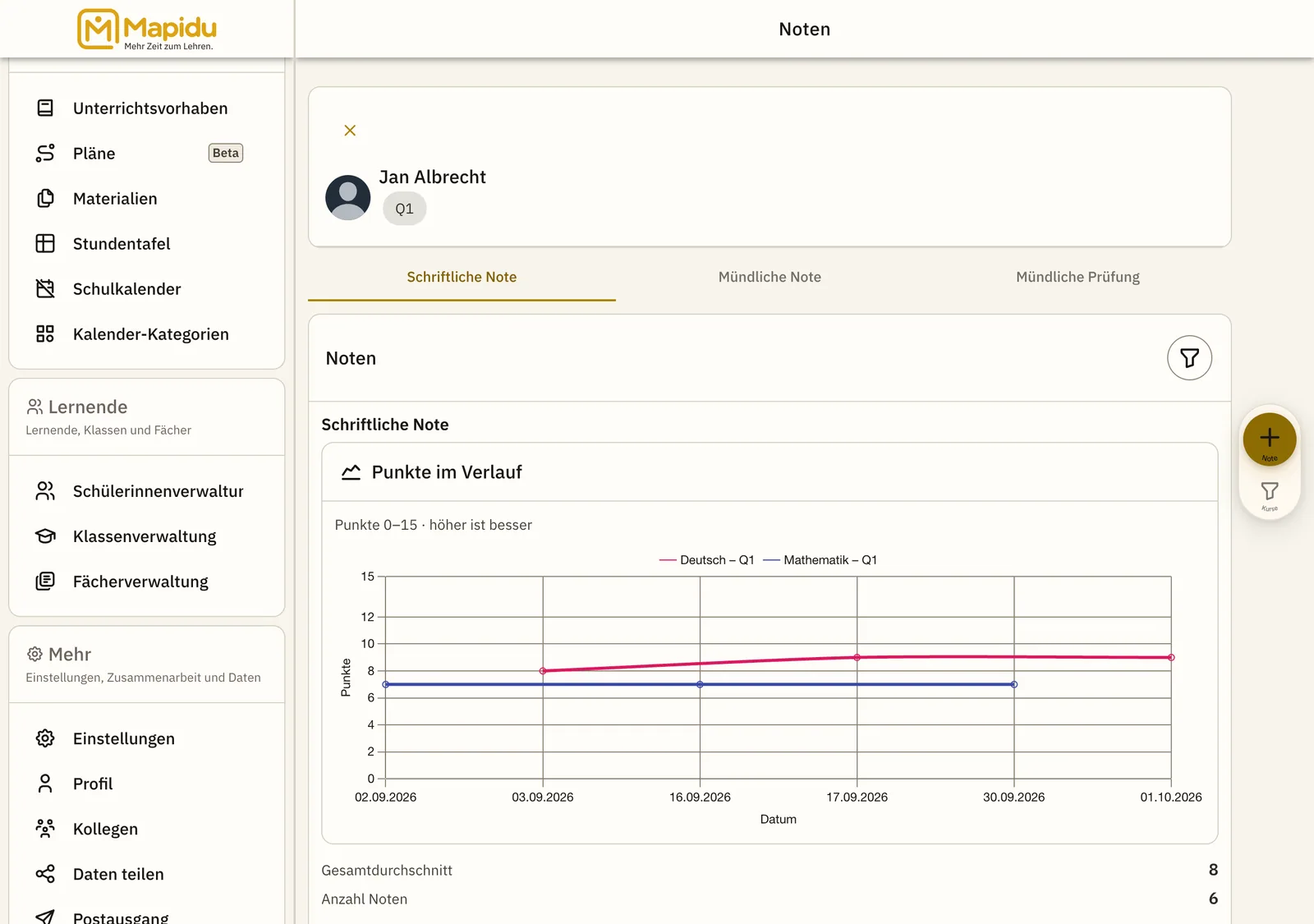Click the Schulkalender calendar icon

45,289
